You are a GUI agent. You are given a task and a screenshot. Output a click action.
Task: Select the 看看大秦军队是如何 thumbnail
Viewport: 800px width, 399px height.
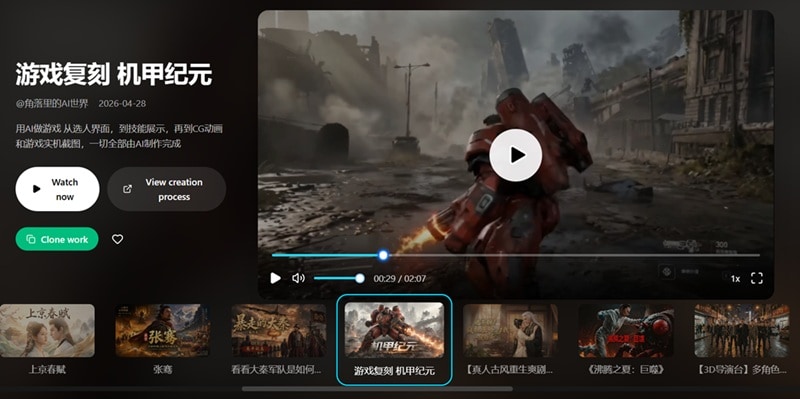point(279,331)
